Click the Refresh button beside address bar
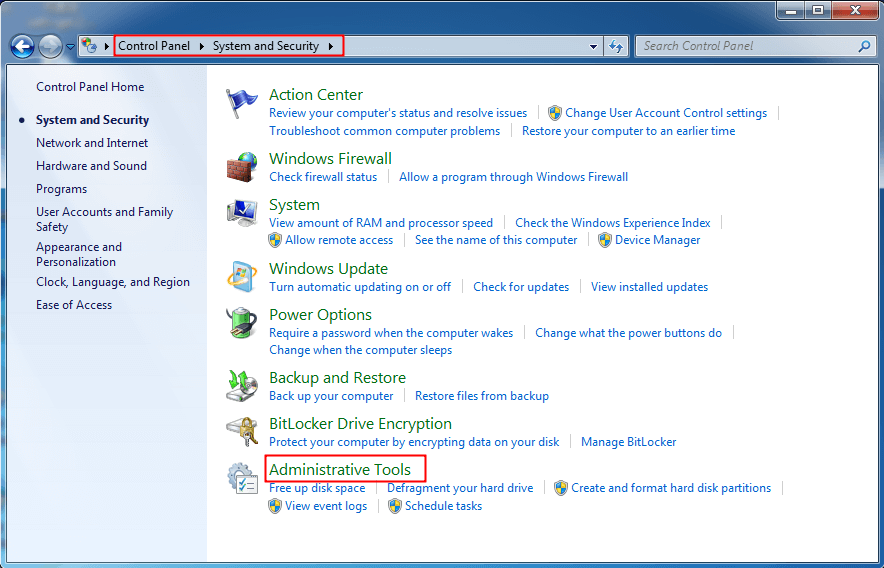 pos(616,46)
